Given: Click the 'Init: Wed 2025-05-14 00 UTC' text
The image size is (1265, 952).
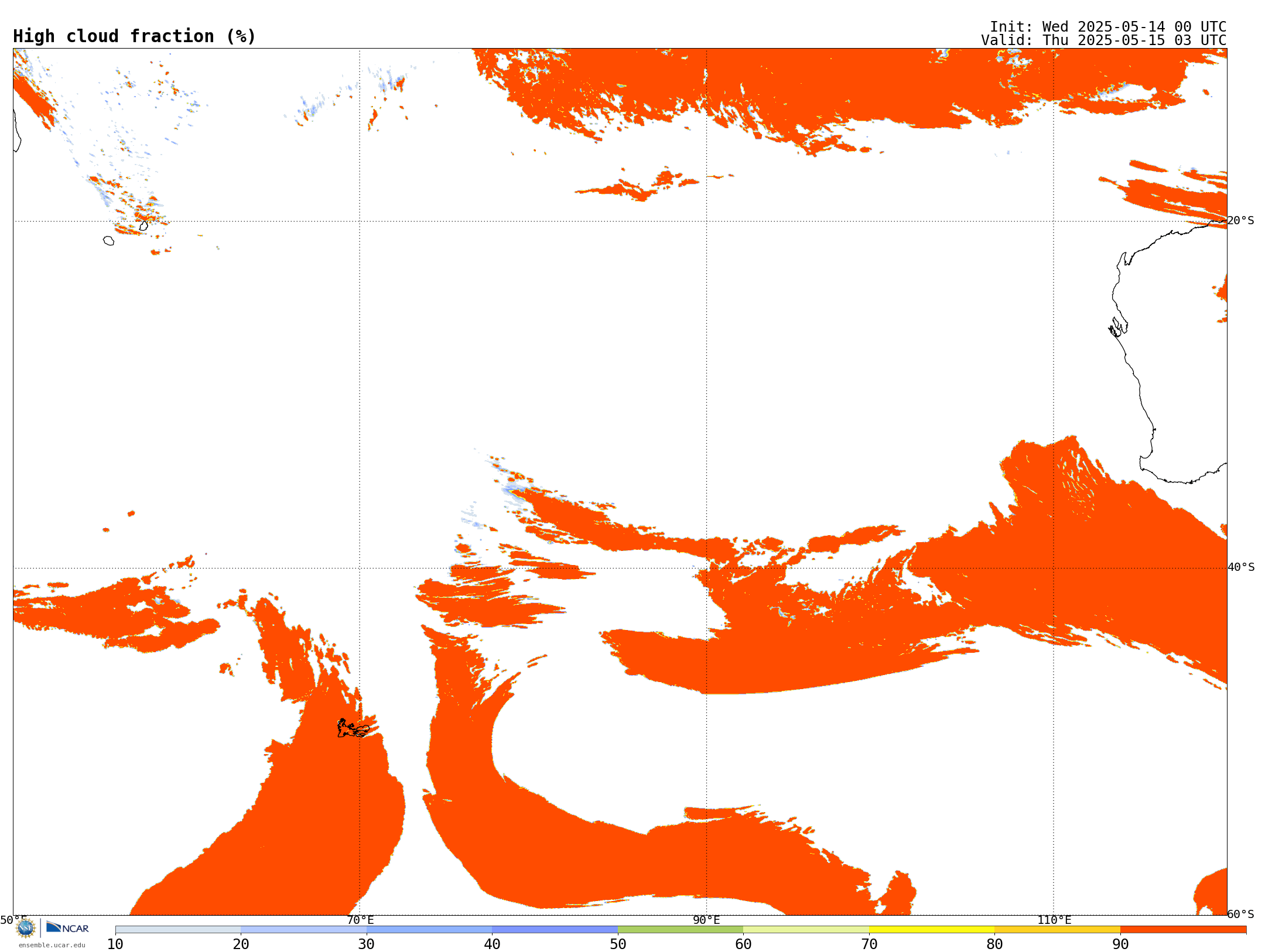Looking at the screenshot, I should coord(1108,27).
